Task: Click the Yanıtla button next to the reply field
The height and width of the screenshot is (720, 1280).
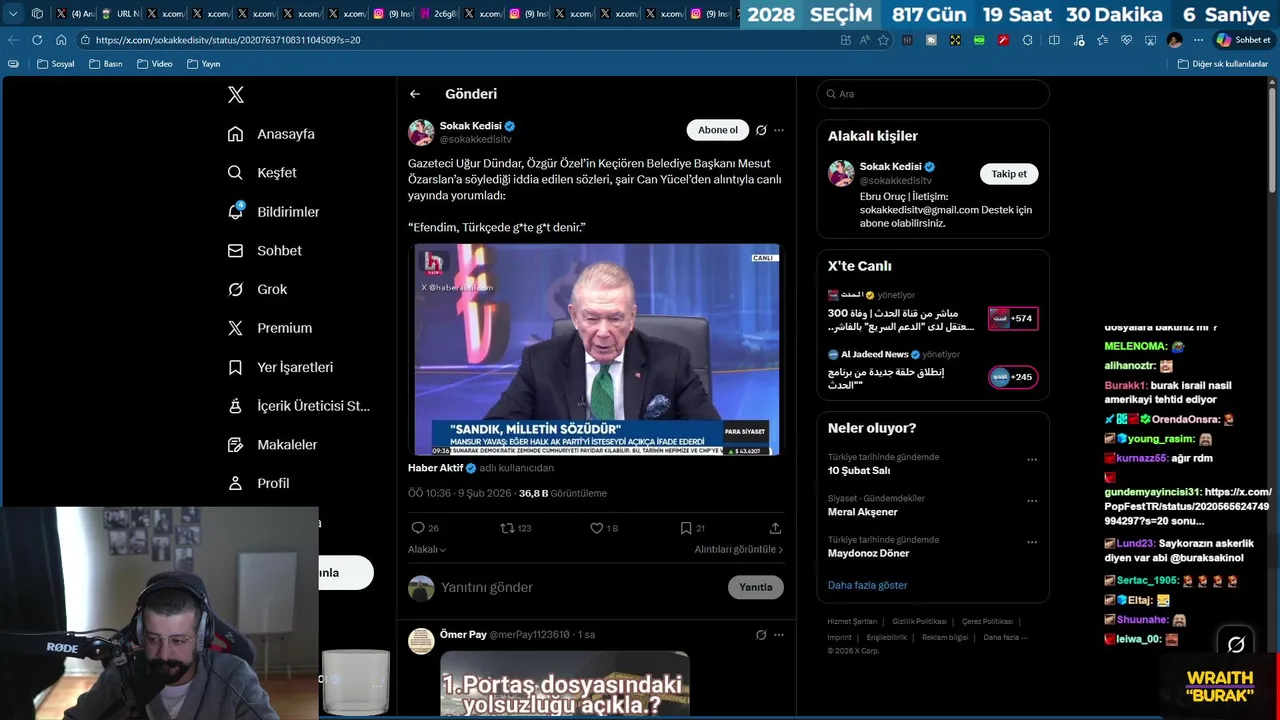Action: [x=755, y=587]
